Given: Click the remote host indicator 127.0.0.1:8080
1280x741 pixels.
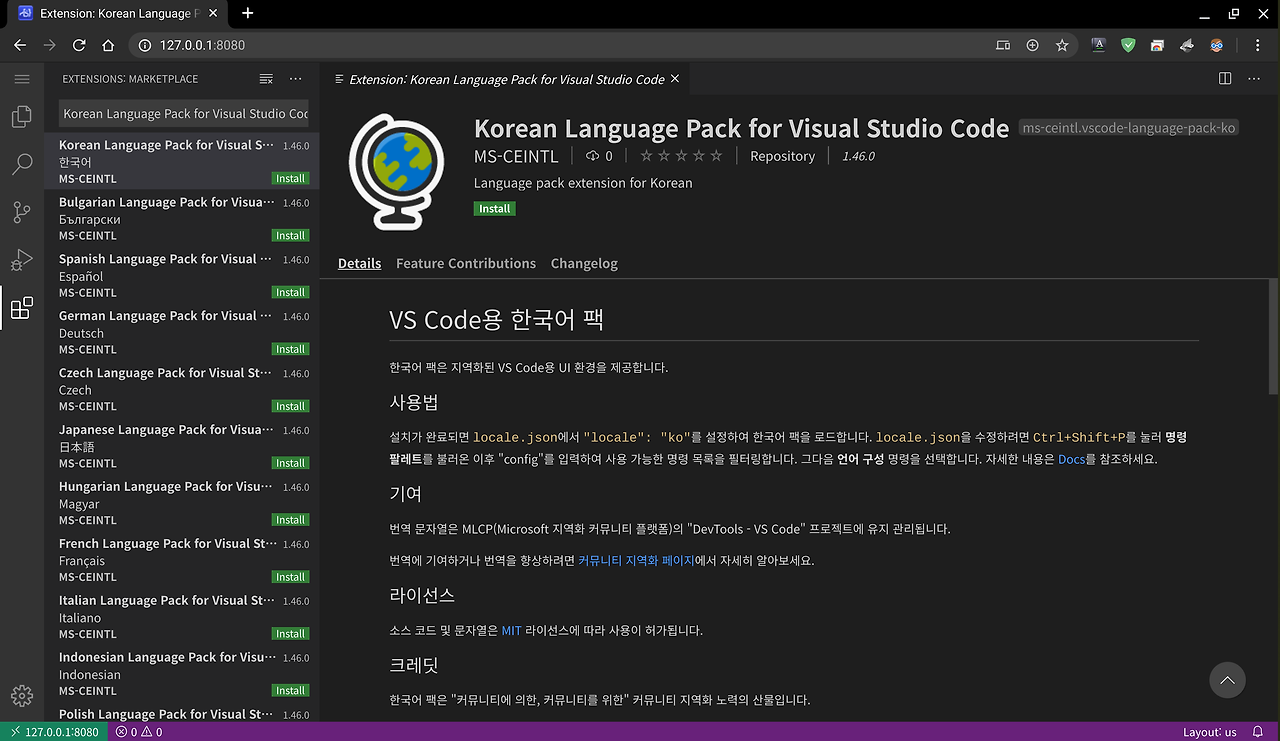Looking at the screenshot, I should point(54,732).
